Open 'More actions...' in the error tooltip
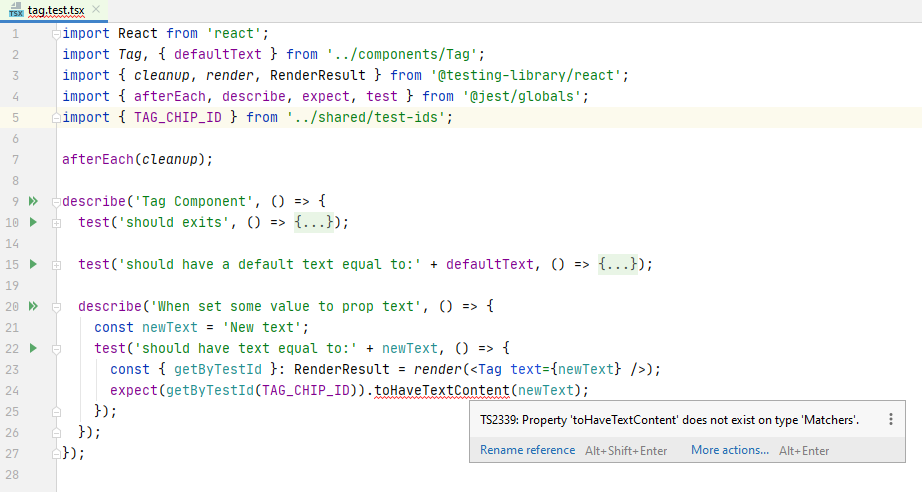Image resolution: width=922 pixels, height=492 pixels. [730, 450]
